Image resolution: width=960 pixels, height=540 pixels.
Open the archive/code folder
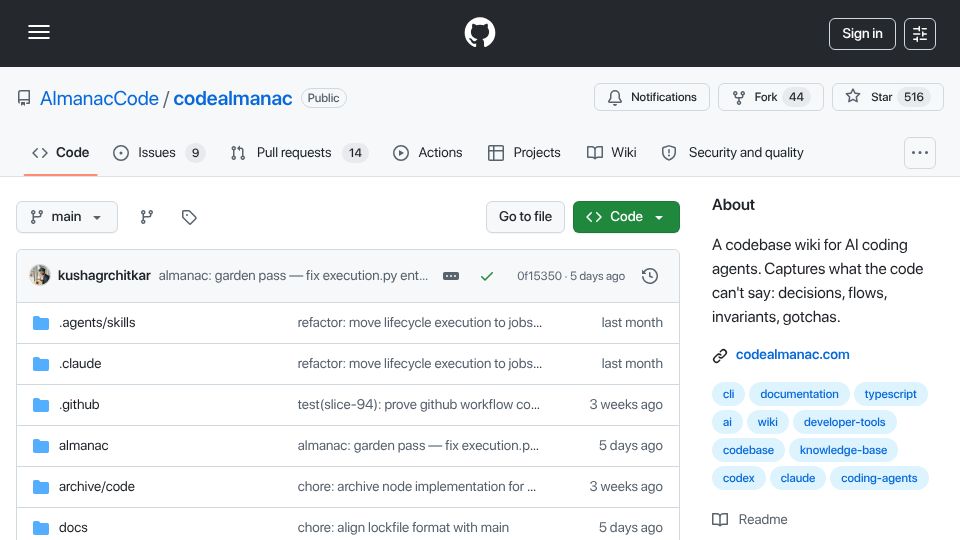point(97,487)
